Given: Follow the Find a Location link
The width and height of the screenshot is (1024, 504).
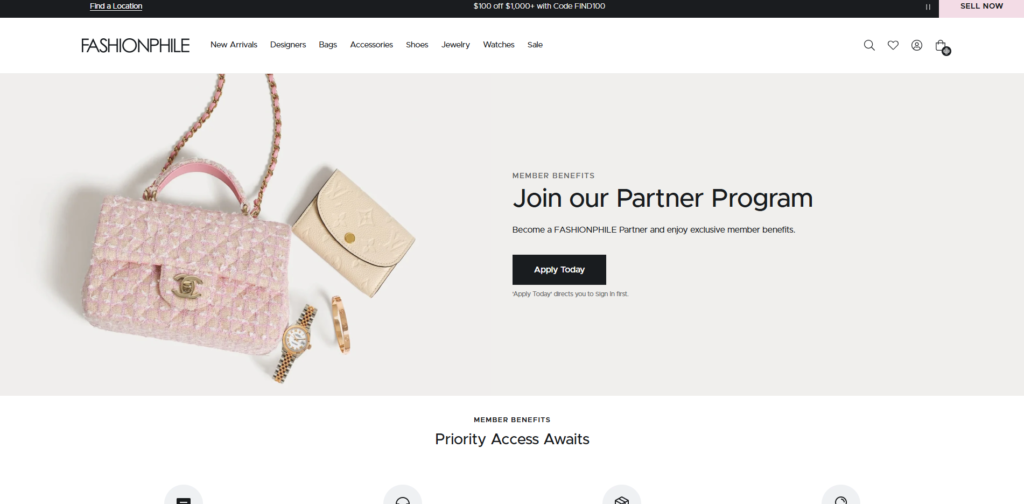Looking at the screenshot, I should click(x=116, y=6).
